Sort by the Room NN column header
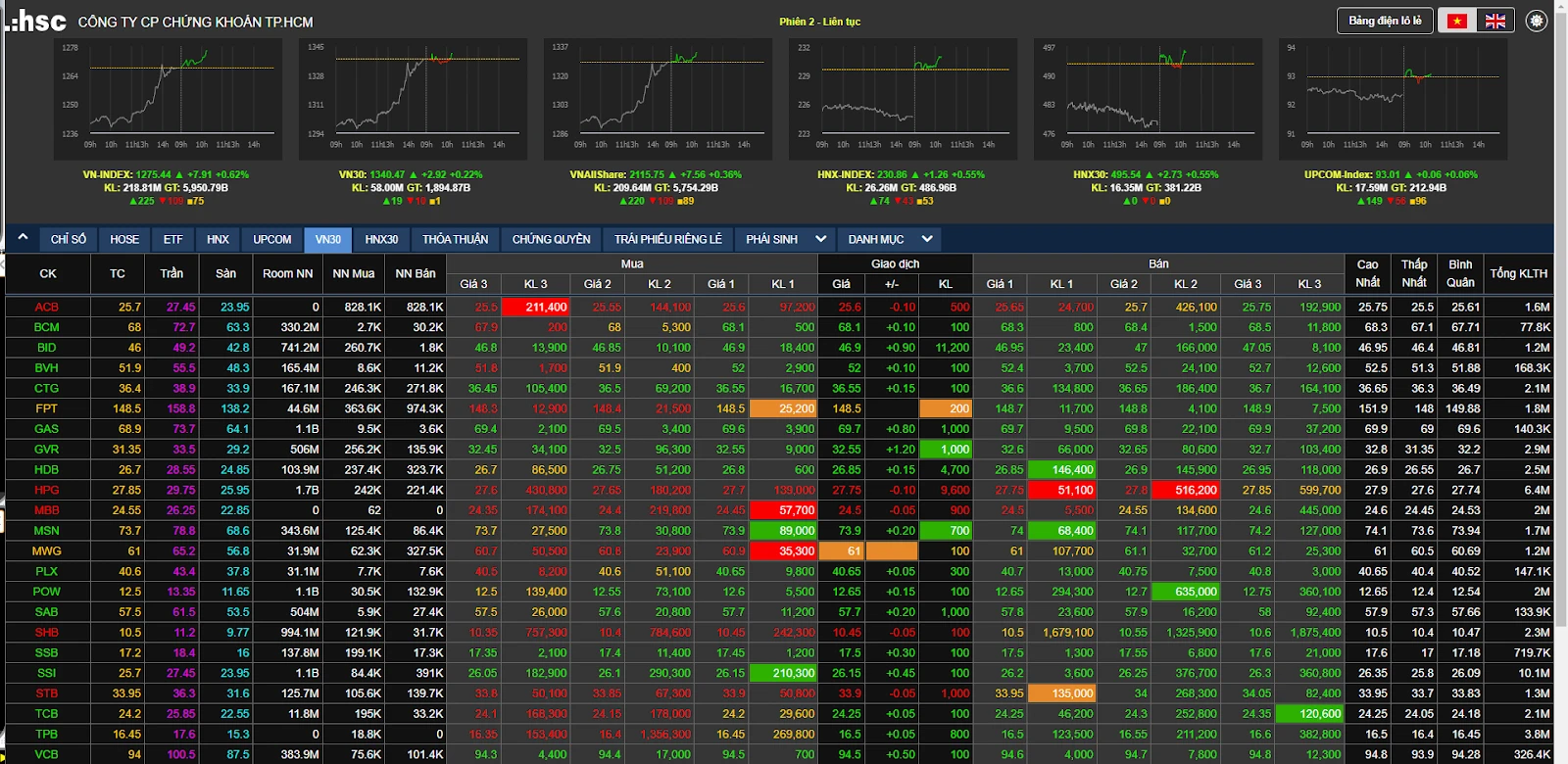The image size is (1568, 764). (287, 273)
